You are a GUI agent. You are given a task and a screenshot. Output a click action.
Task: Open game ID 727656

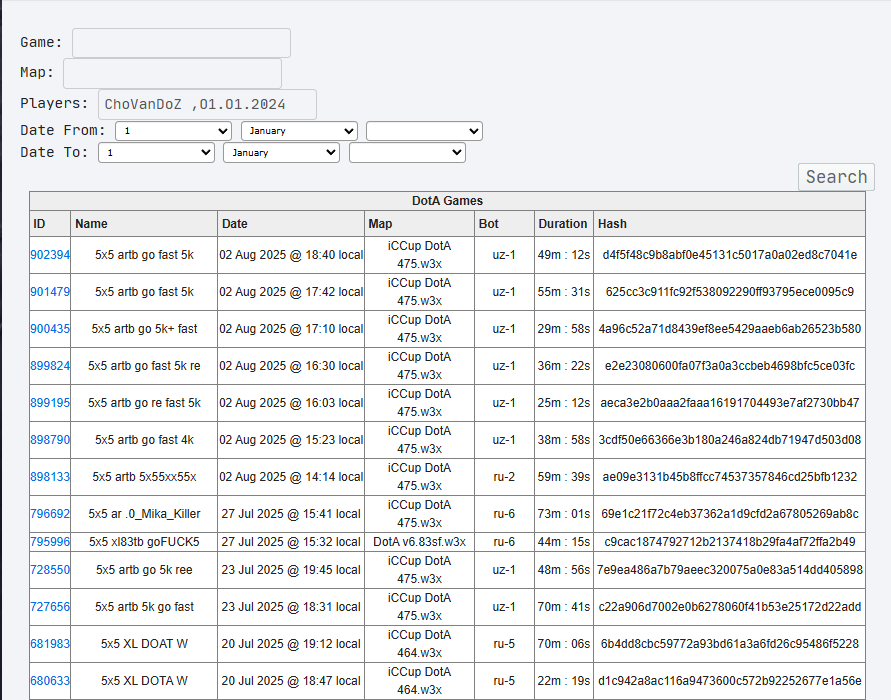click(50, 606)
